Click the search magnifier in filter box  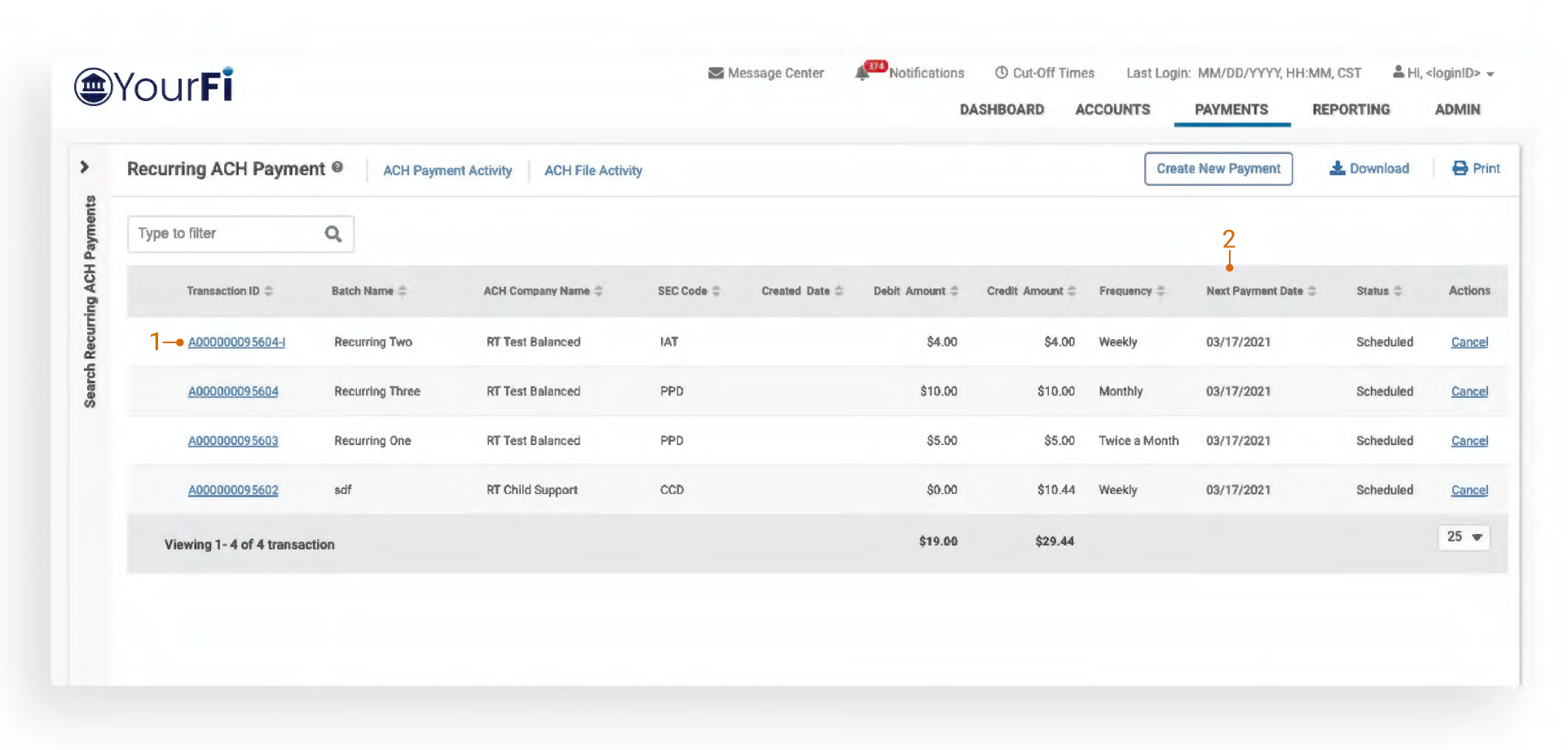[333, 234]
